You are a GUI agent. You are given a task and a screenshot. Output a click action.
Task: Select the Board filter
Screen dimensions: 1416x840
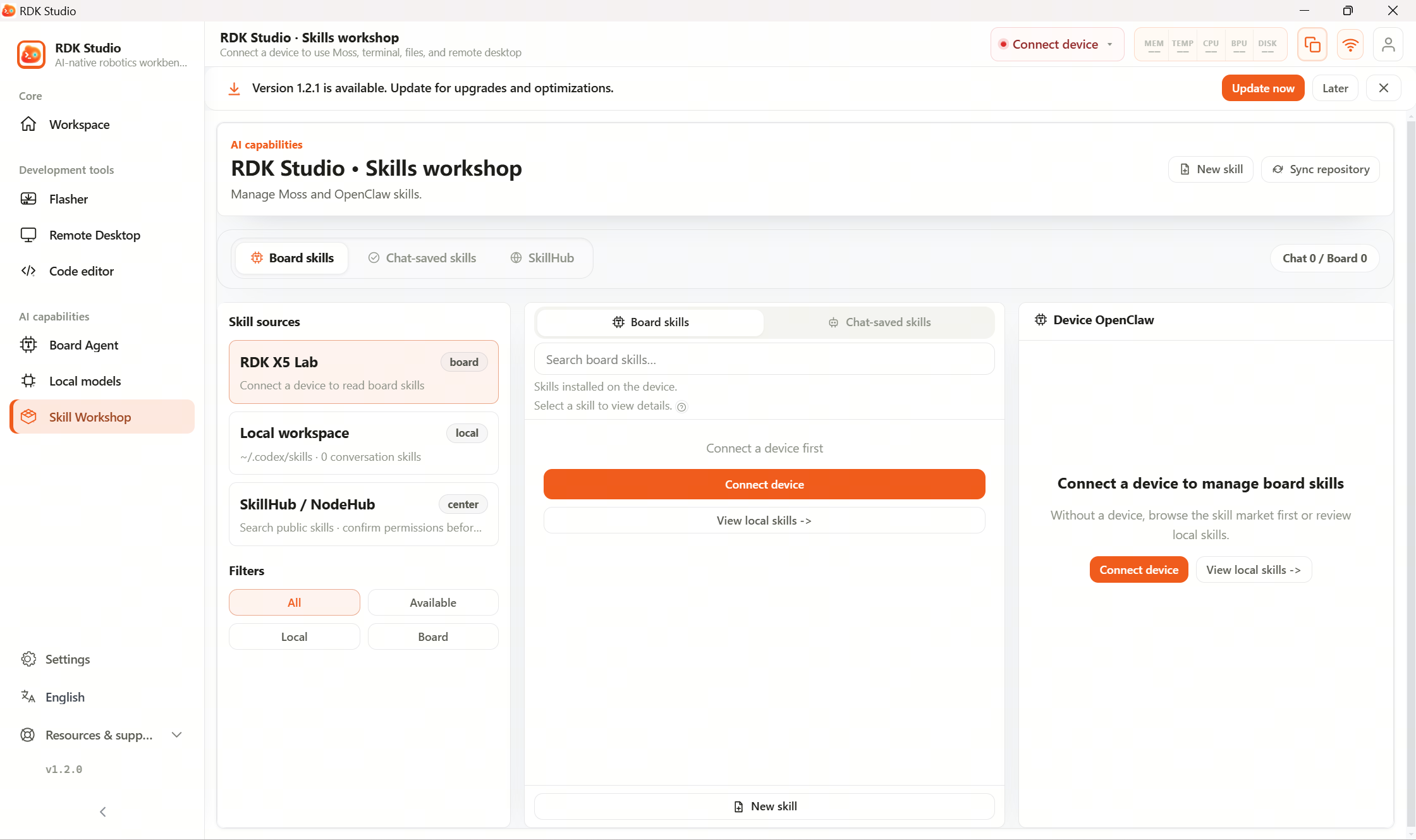pyautogui.click(x=433, y=636)
